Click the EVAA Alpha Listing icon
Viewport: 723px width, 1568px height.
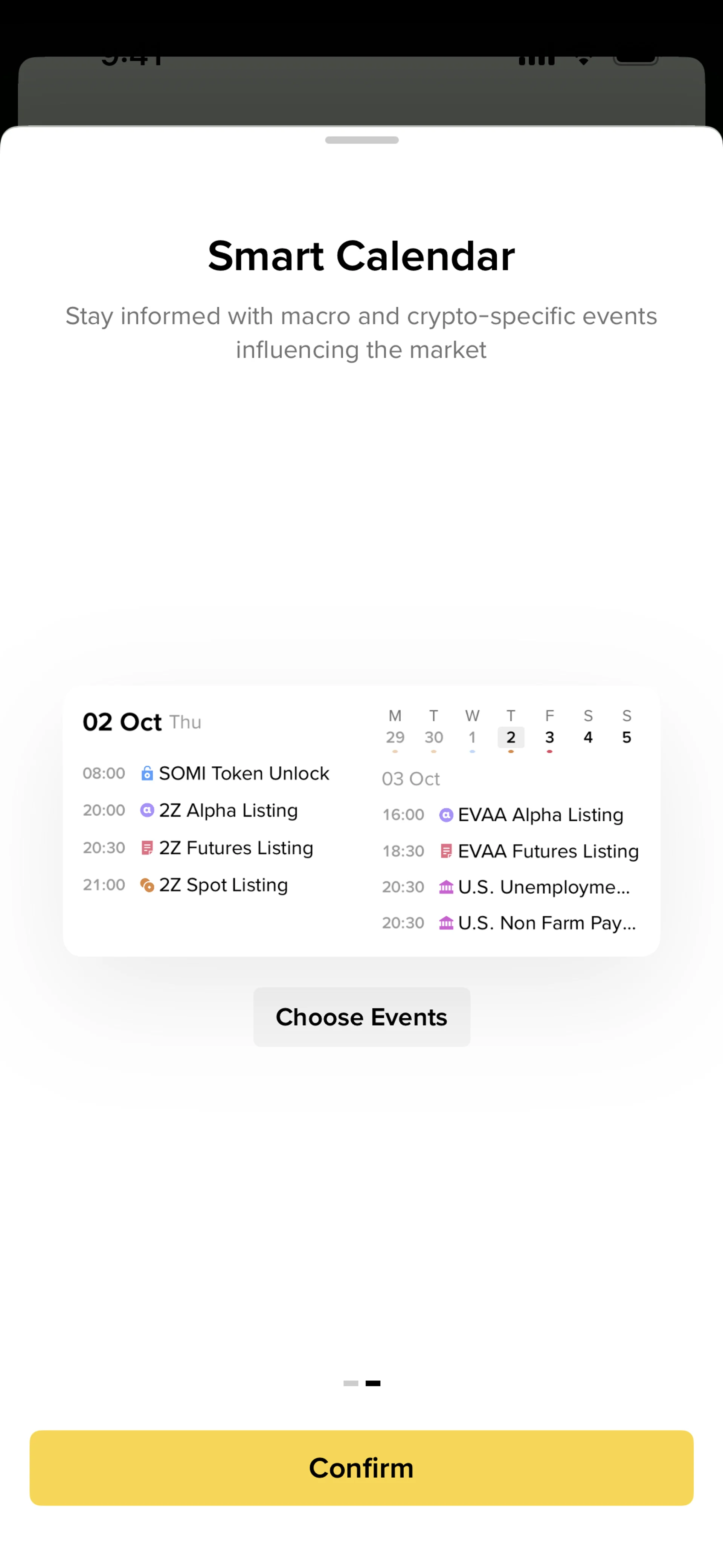(x=446, y=815)
